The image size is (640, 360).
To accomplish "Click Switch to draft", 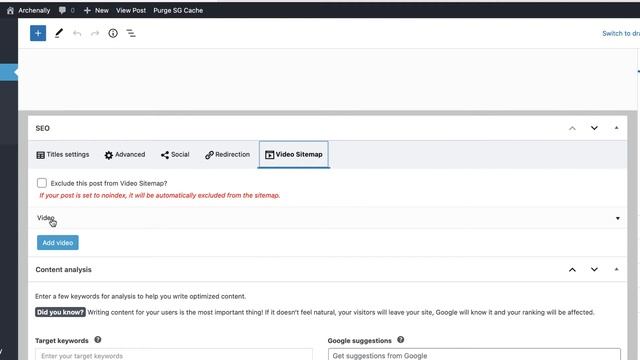I will [621, 33].
